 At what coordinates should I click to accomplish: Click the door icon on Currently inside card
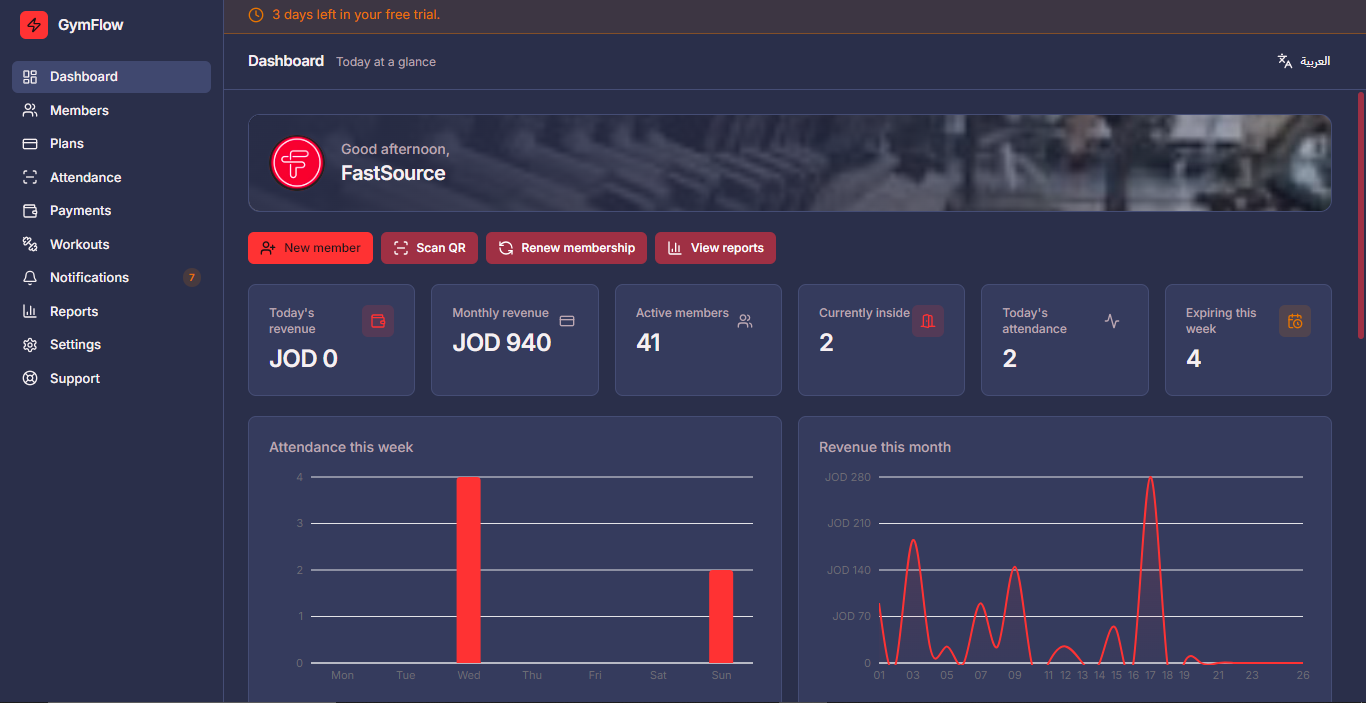(x=928, y=321)
